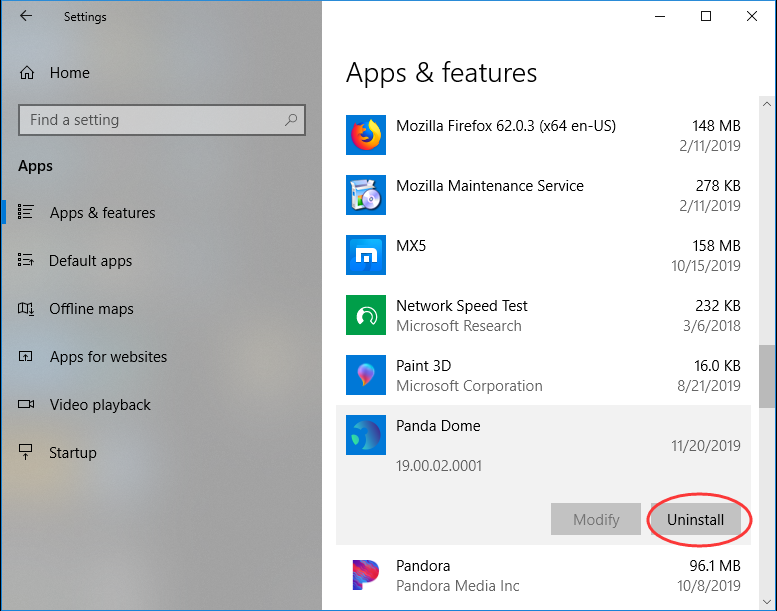Viewport: 777px width, 611px height.
Task: Click the Offline maps sidebar icon
Action: (26, 308)
